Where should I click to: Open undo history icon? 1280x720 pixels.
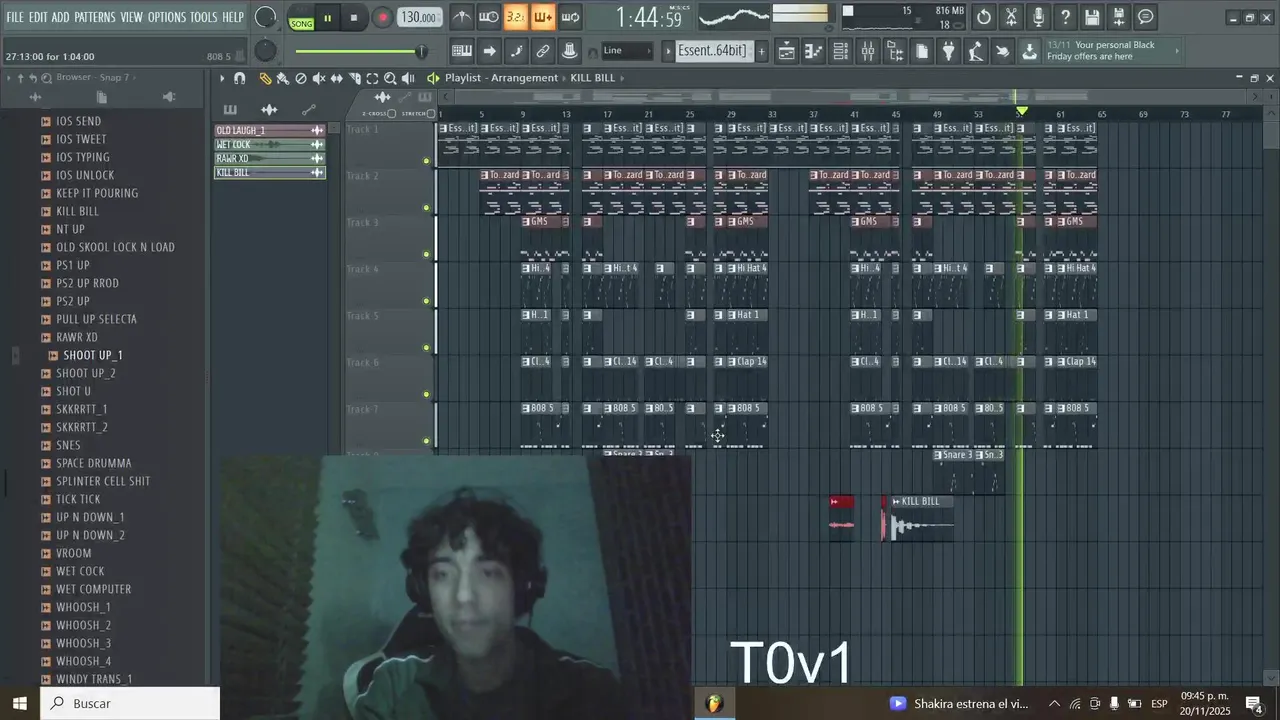coord(984,17)
